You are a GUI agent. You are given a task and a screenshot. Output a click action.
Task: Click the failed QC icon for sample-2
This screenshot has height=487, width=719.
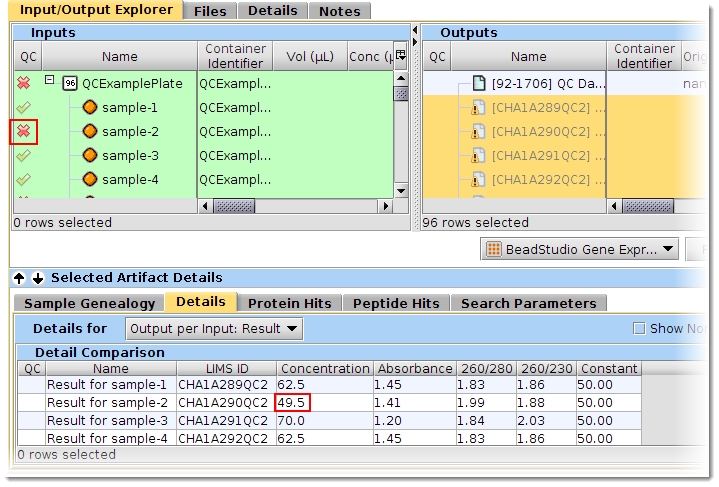pyautogui.click(x=23, y=132)
